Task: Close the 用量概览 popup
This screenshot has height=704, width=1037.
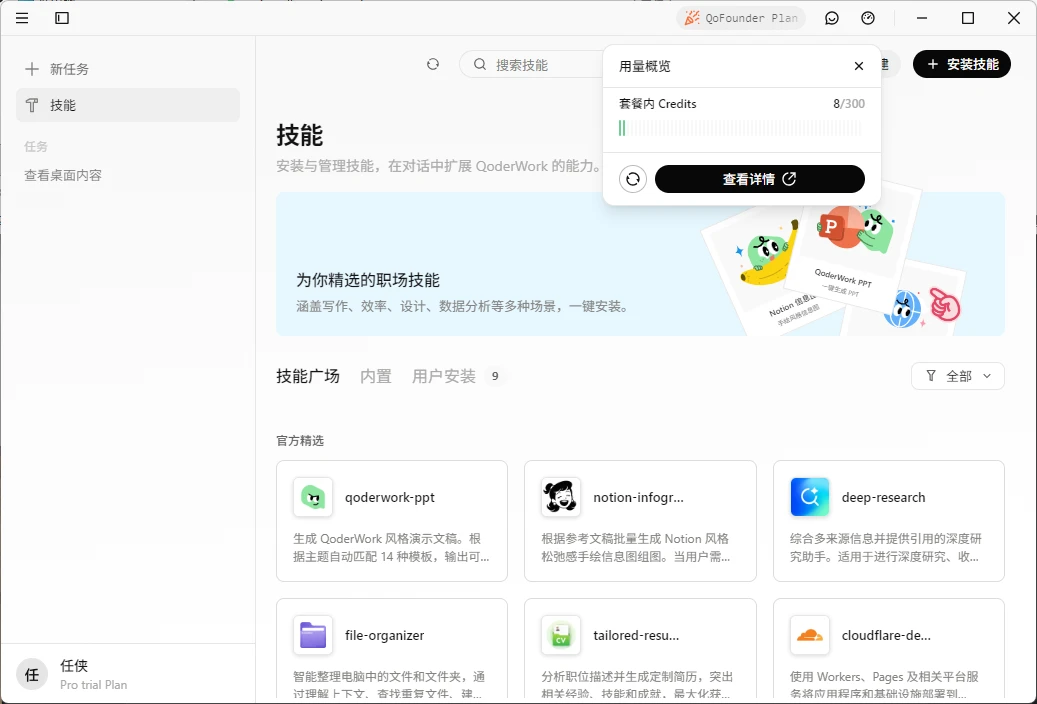Action: tap(859, 66)
